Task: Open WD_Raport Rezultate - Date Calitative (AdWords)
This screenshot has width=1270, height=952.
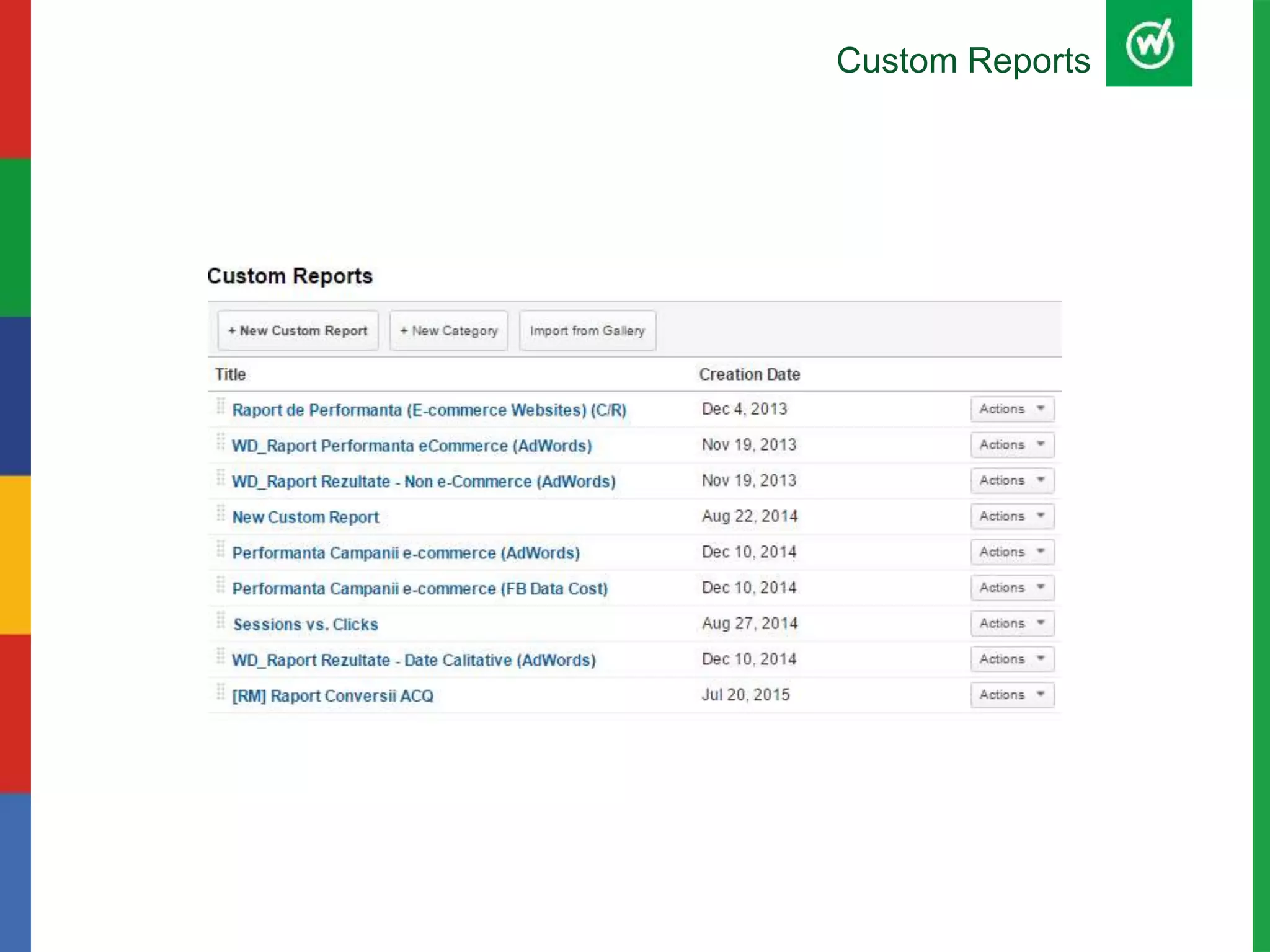Action: pos(414,660)
